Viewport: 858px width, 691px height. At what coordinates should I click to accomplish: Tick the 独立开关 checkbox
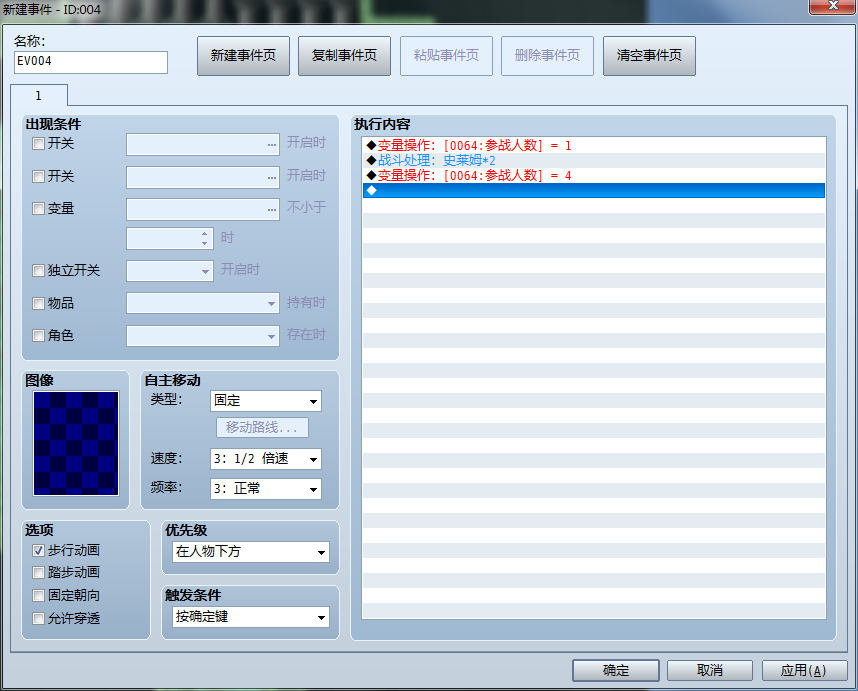(x=38, y=270)
